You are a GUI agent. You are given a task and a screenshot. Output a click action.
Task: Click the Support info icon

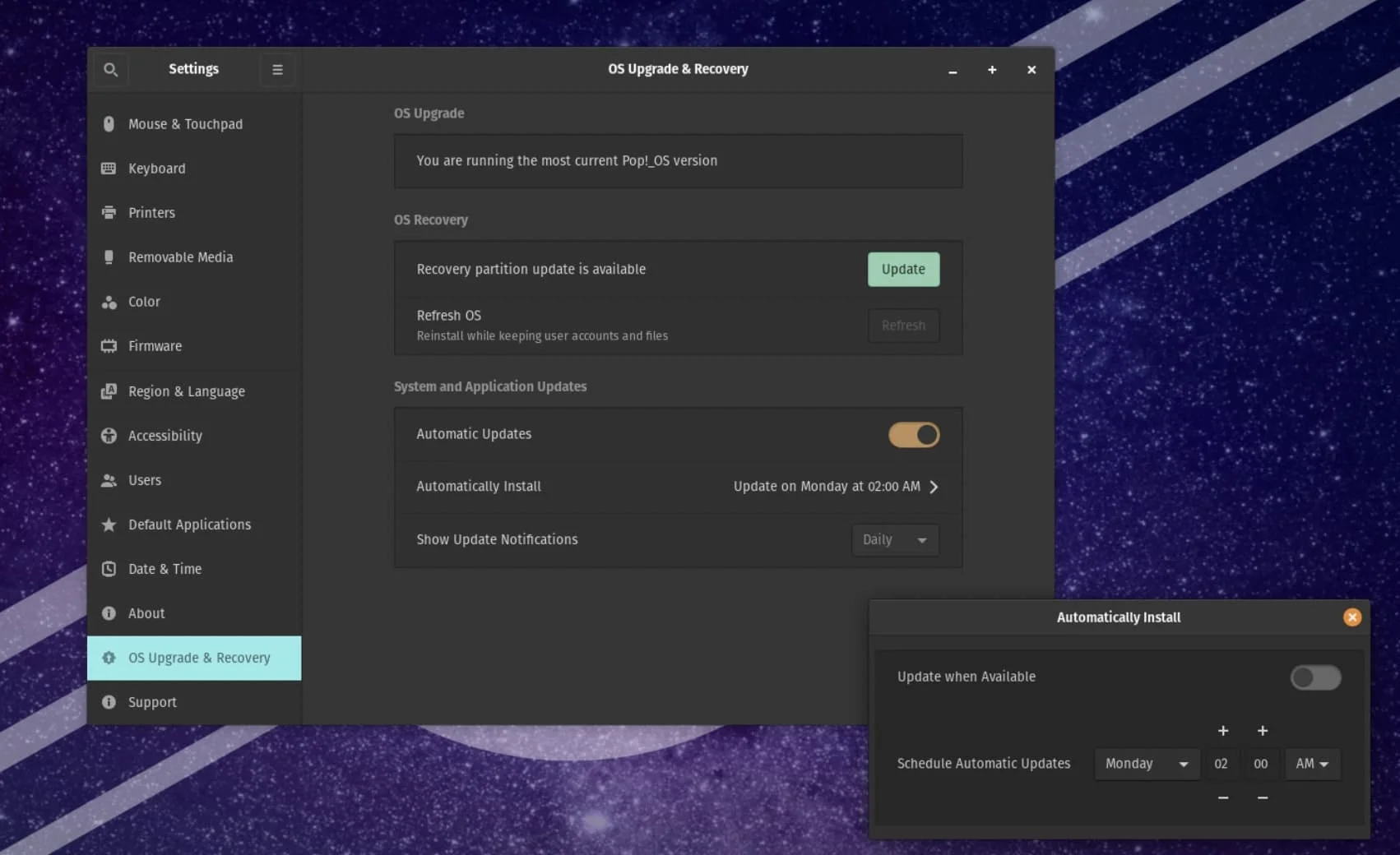pos(109,702)
